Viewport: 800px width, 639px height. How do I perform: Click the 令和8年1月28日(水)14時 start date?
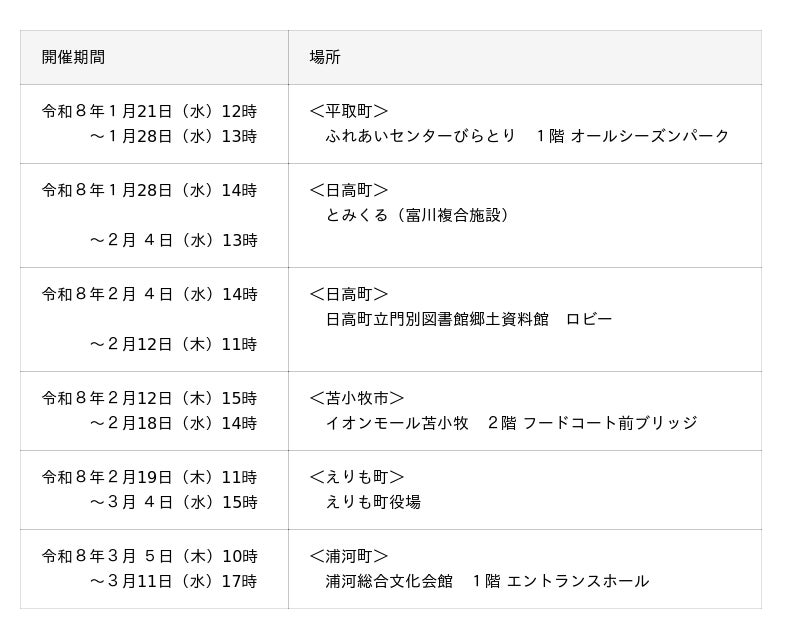click(x=149, y=190)
